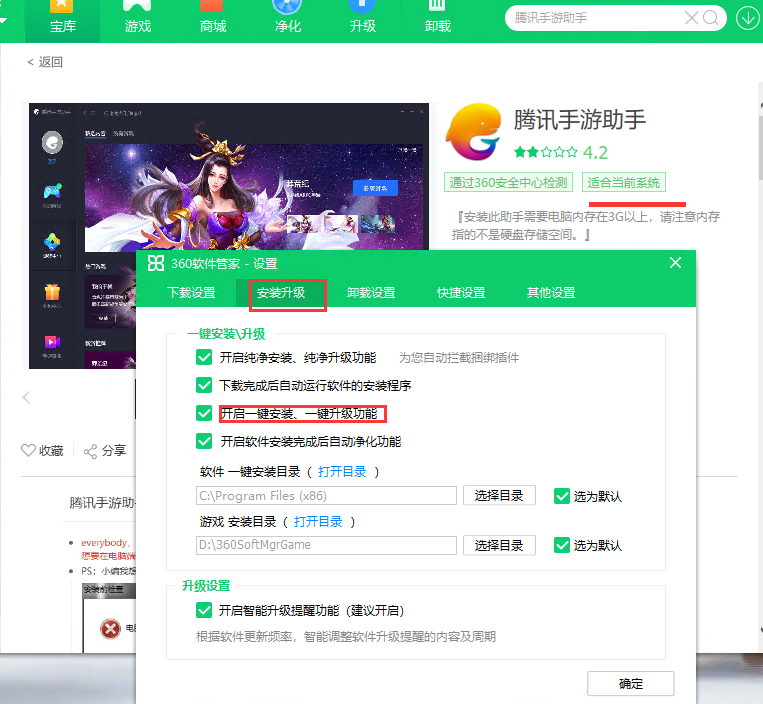Screen dimensions: 763x704
Task: Open game install directory via 打开目录 link
Action: click(x=318, y=522)
